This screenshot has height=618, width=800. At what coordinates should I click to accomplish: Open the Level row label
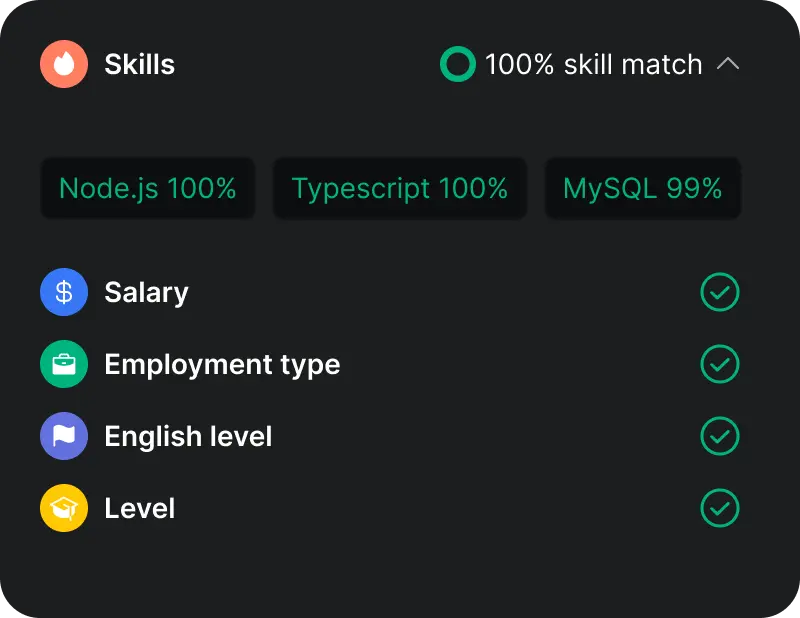(x=140, y=508)
